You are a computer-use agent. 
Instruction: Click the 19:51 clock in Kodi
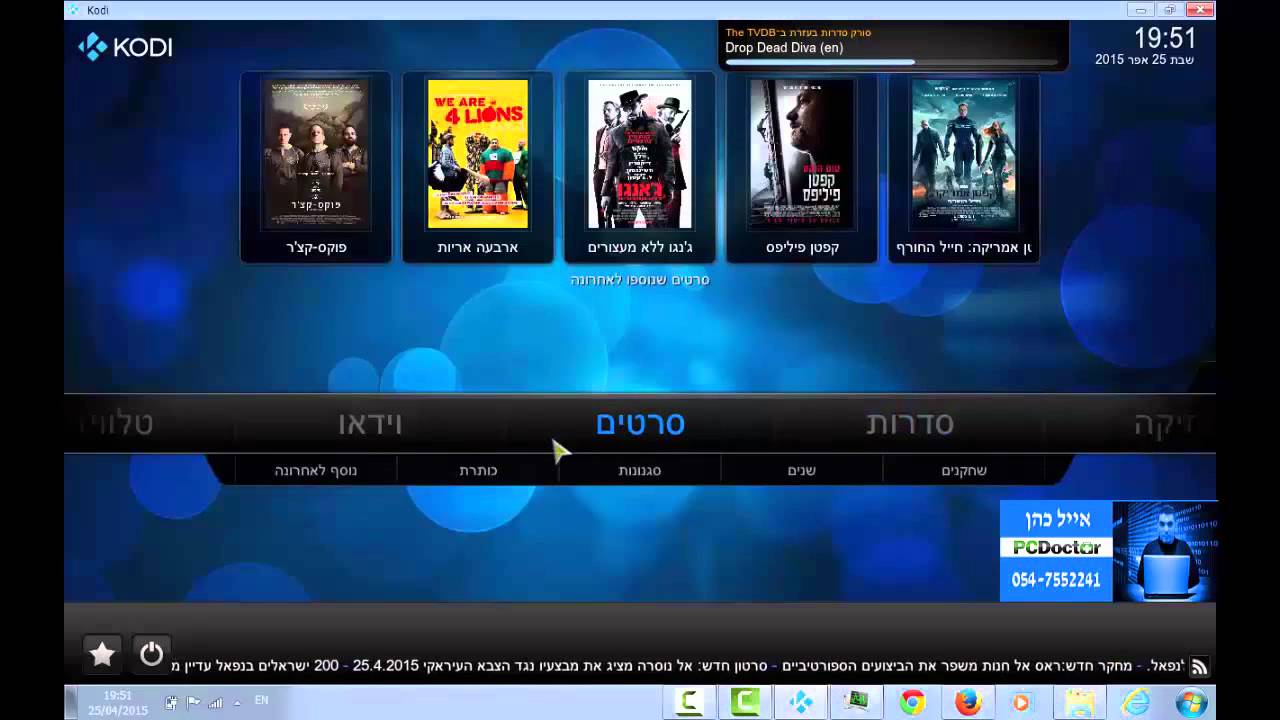[x=1164, y=38]
